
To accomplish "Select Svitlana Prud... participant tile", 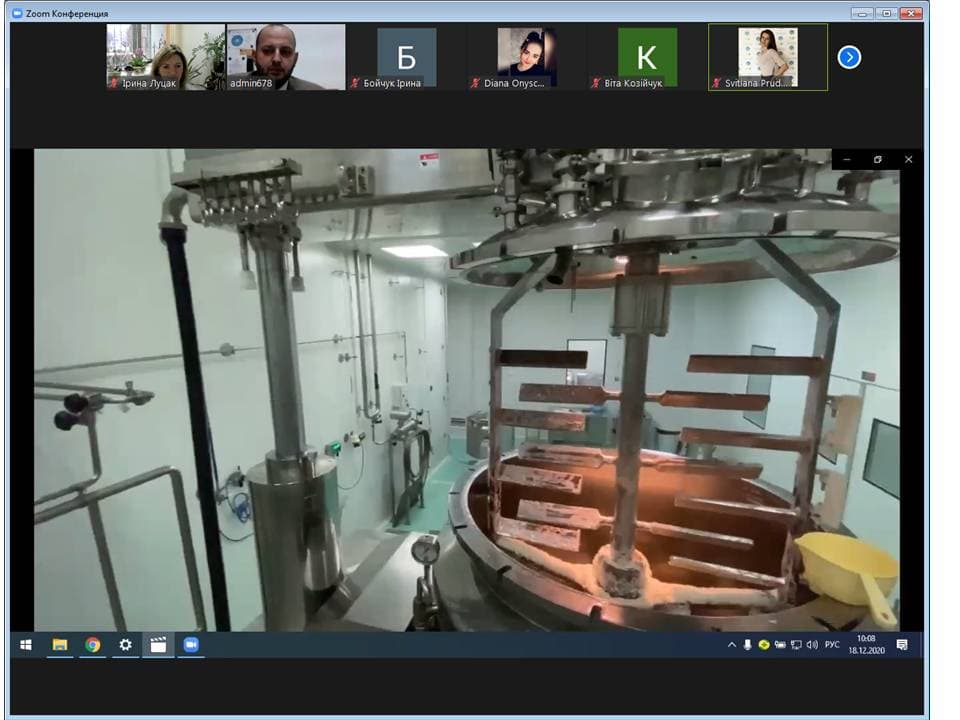I will coord(767,57).
